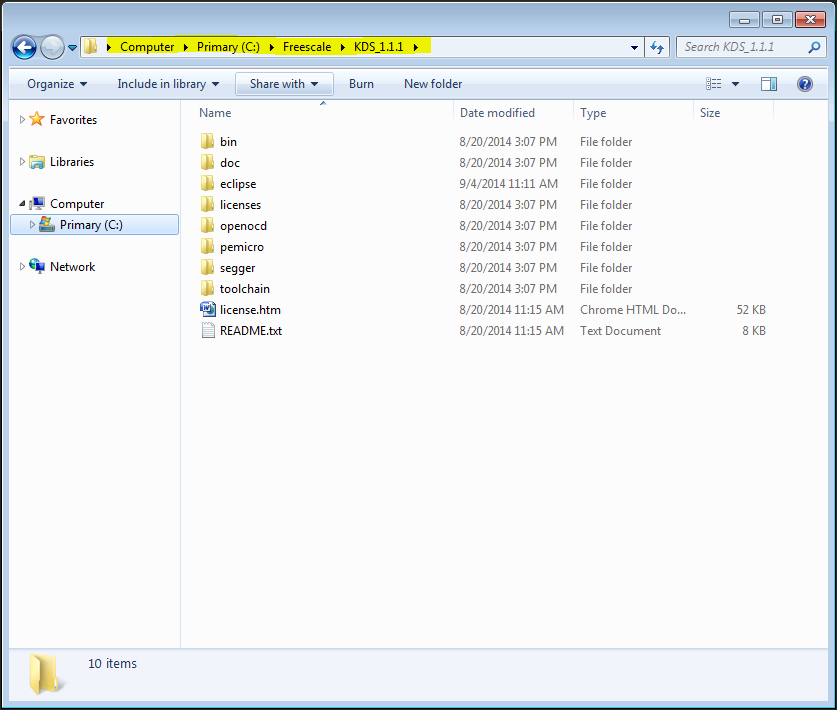Select the licenses folder icon
The image size is (837, 710).
pyautogui.click(x=207, y=204)
